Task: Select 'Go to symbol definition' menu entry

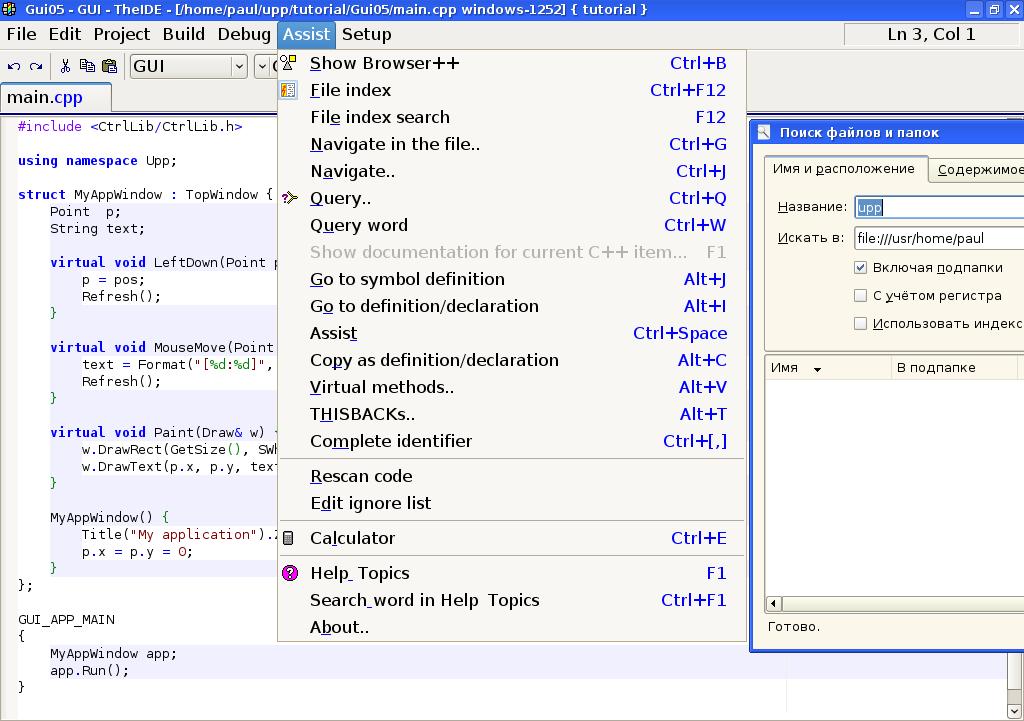Action: coord(407,279)
